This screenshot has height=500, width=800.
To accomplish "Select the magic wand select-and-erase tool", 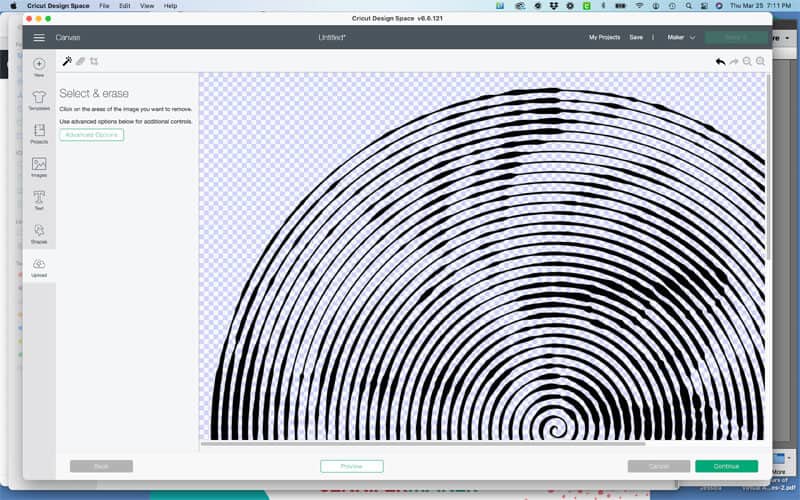I will pos(67,61).
